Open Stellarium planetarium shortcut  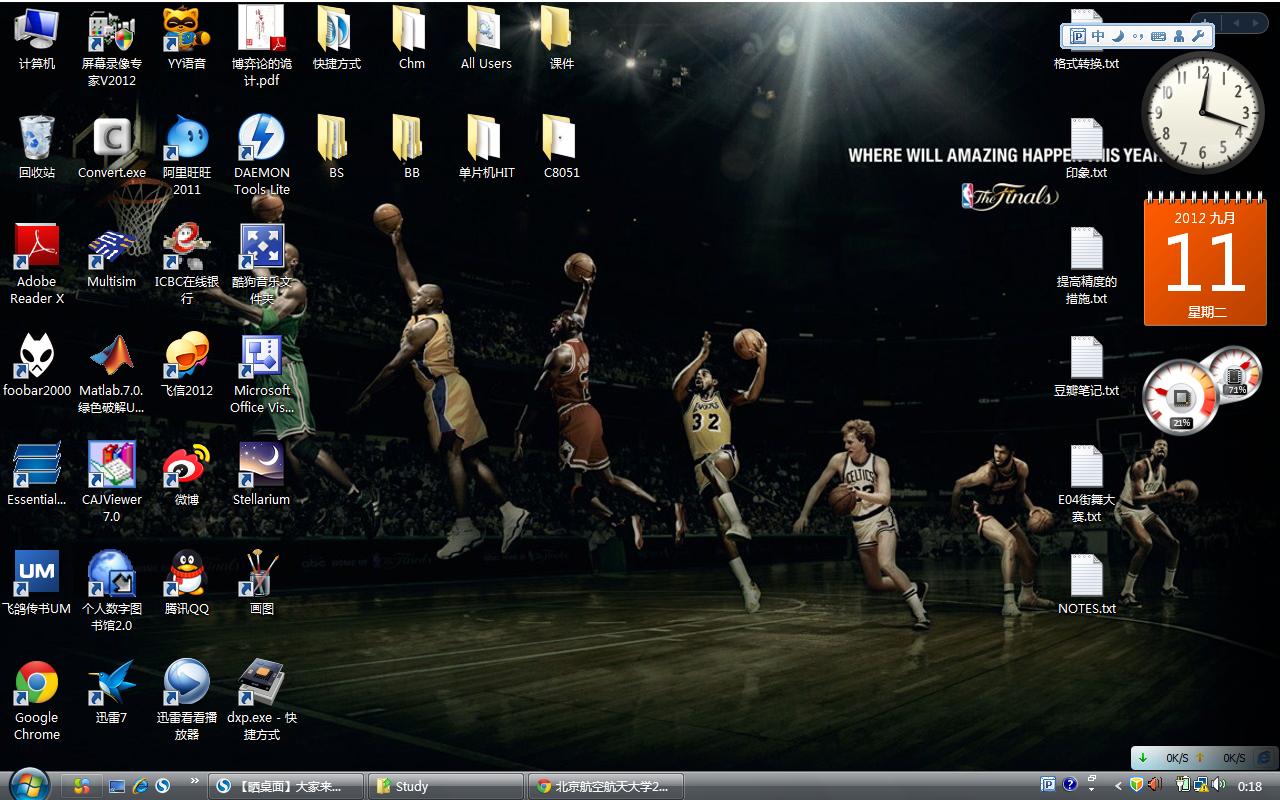click(262, 474)
